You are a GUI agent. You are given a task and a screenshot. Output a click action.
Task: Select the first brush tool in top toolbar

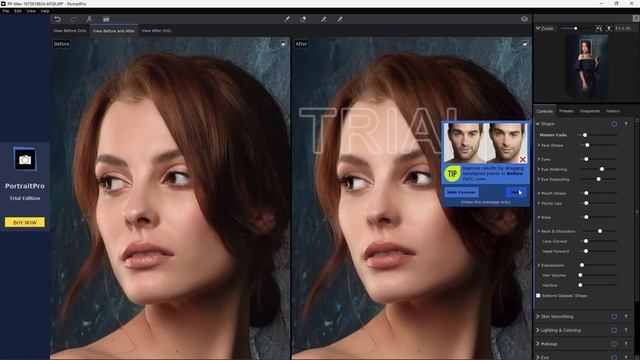pos(287,19)
